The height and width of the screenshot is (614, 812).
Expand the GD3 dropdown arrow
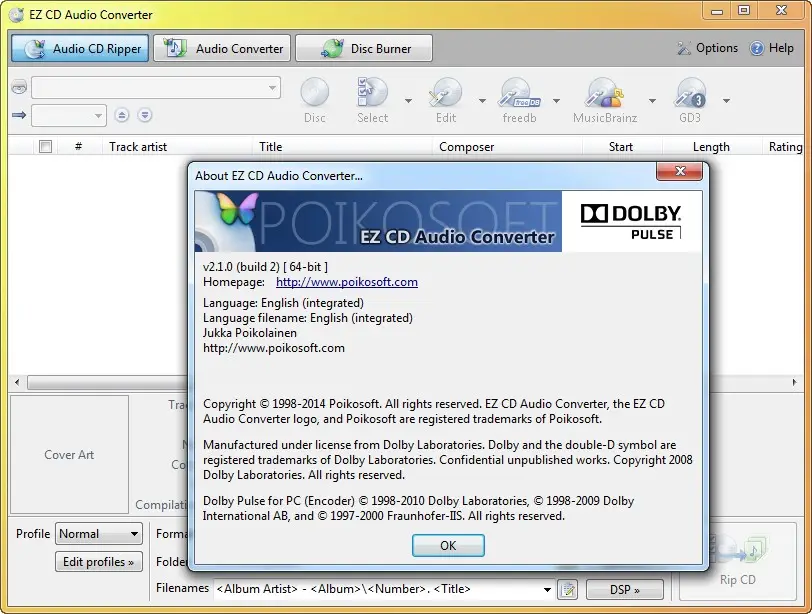point(727,100)
